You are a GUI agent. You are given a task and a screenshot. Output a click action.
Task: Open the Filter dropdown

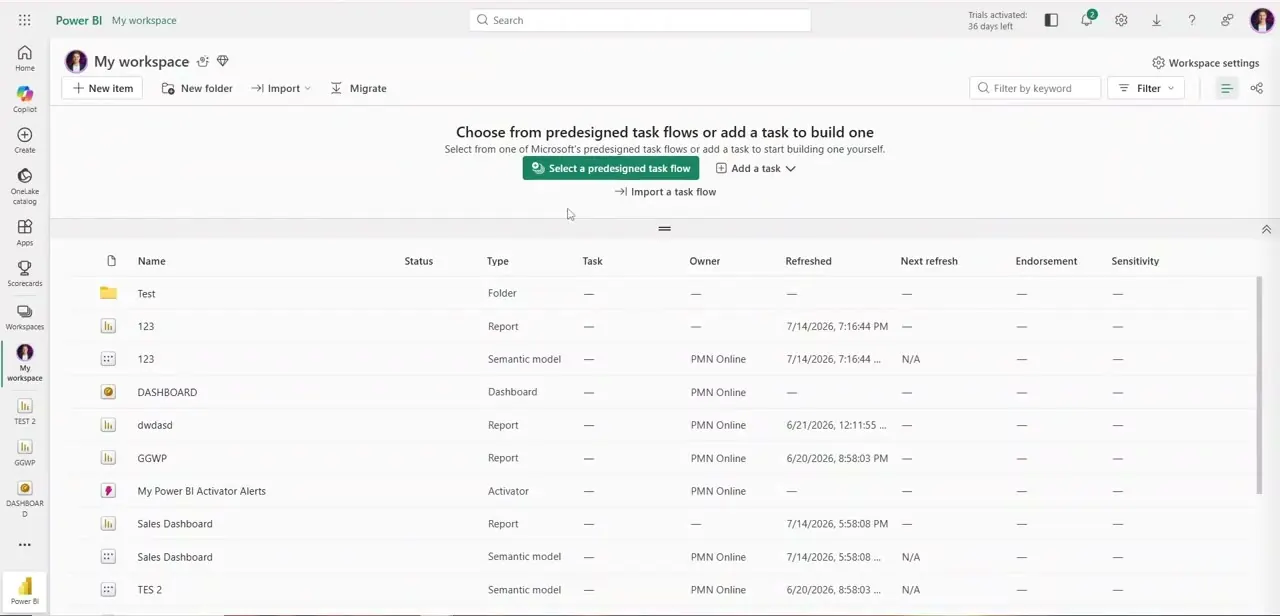tap(1146, 88)
